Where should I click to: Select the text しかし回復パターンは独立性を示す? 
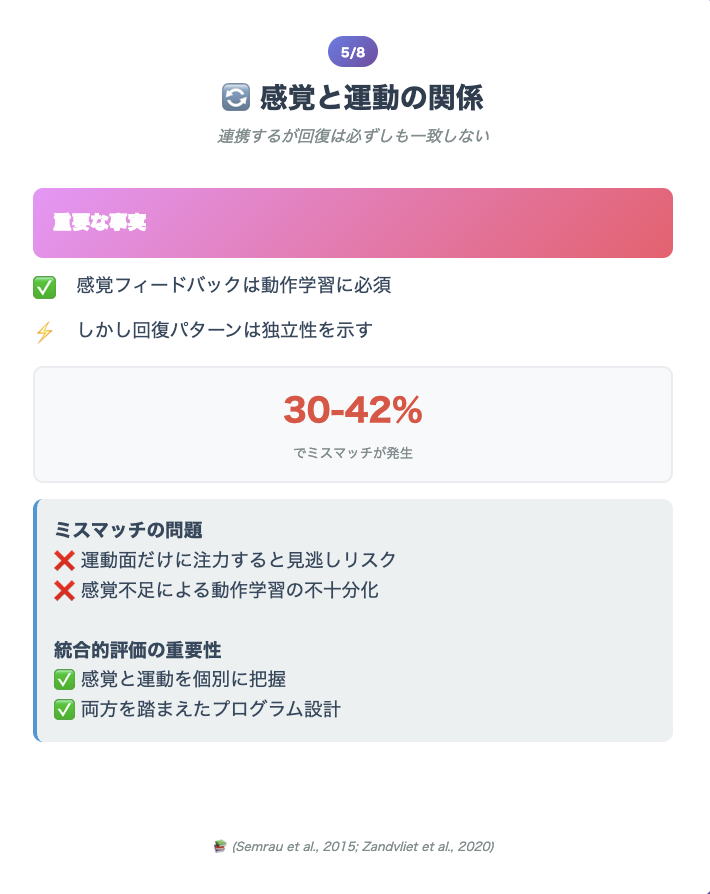[225, 330]
